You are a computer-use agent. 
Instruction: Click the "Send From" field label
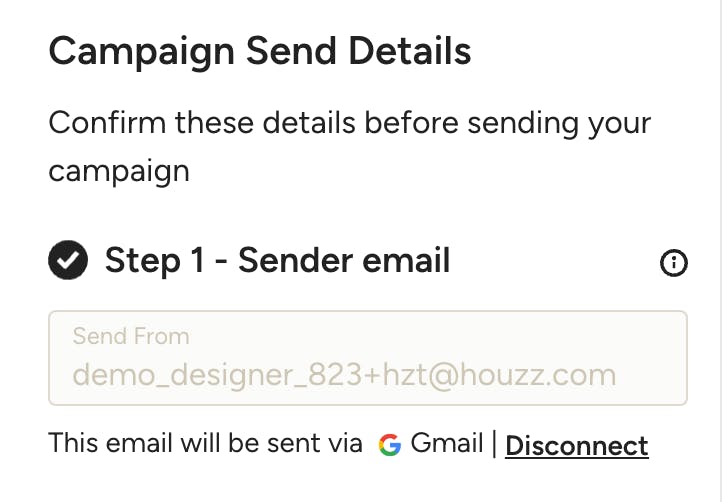(x=131, y=337)
